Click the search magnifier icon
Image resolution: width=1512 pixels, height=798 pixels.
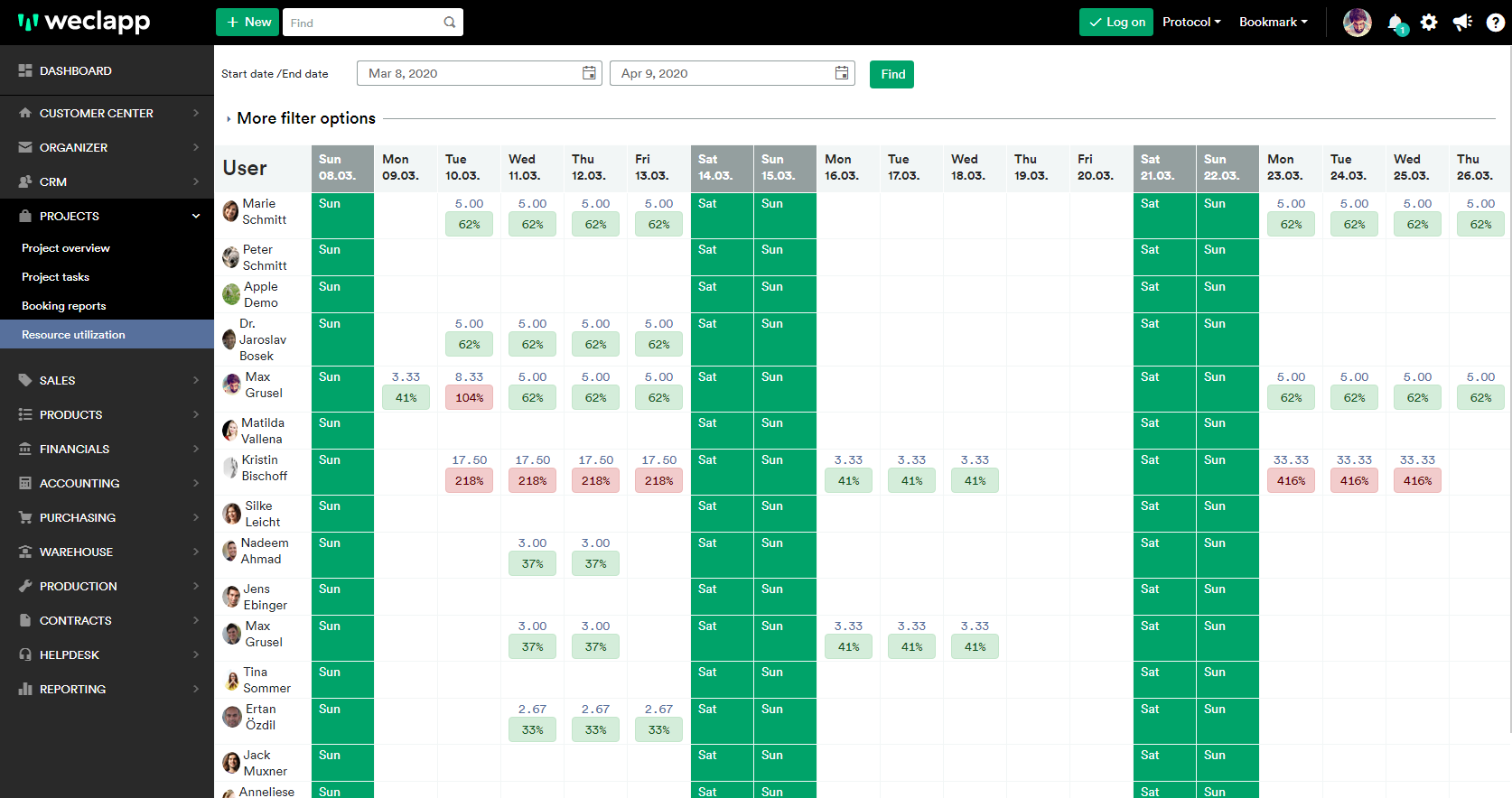click(x=450, y=23)
